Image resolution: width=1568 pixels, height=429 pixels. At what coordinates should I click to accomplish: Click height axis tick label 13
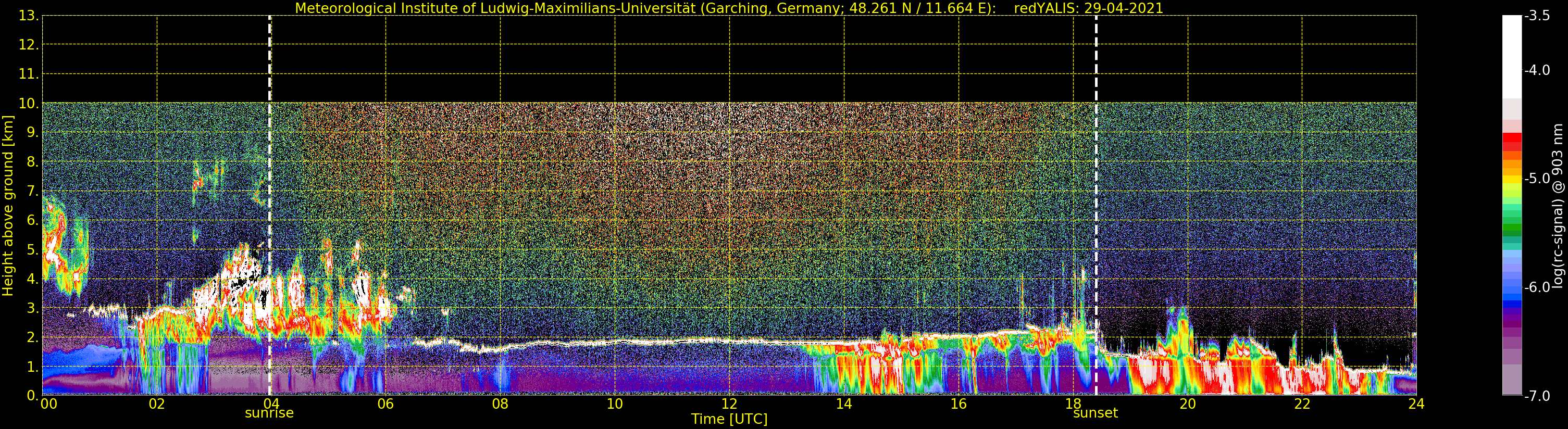click(29, 16)
